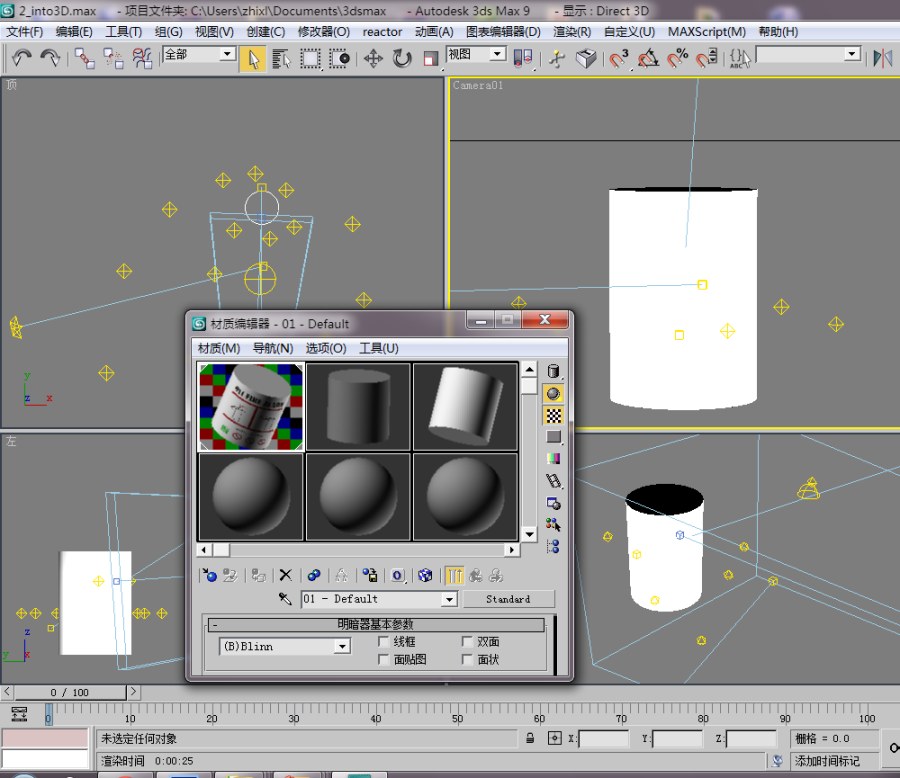Image resolution: width=900 pixels, height=778 pixels.
Task: Open the 渲染(R) menu
Action: pyautogui.click(x=572, y=31)
